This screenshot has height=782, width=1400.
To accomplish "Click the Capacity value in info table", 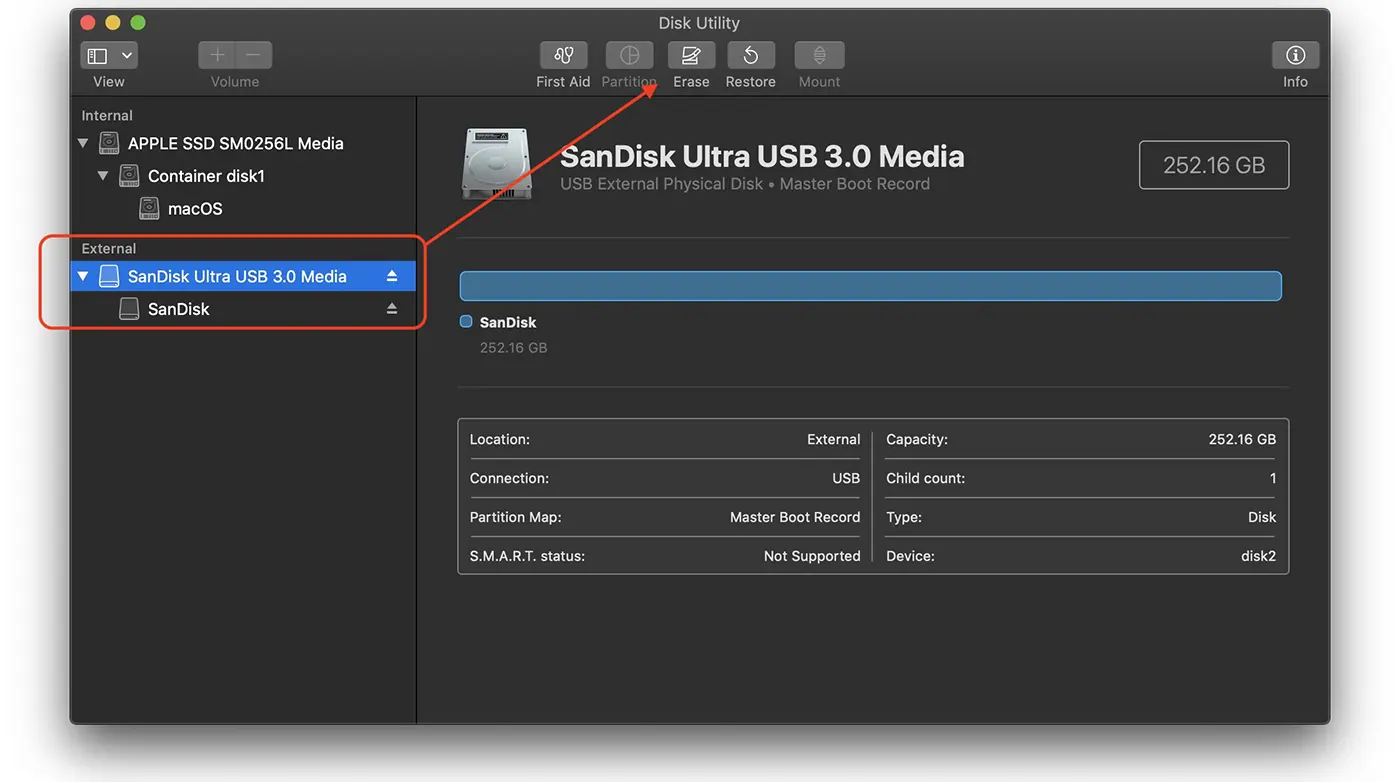I will click(1242, 439).
